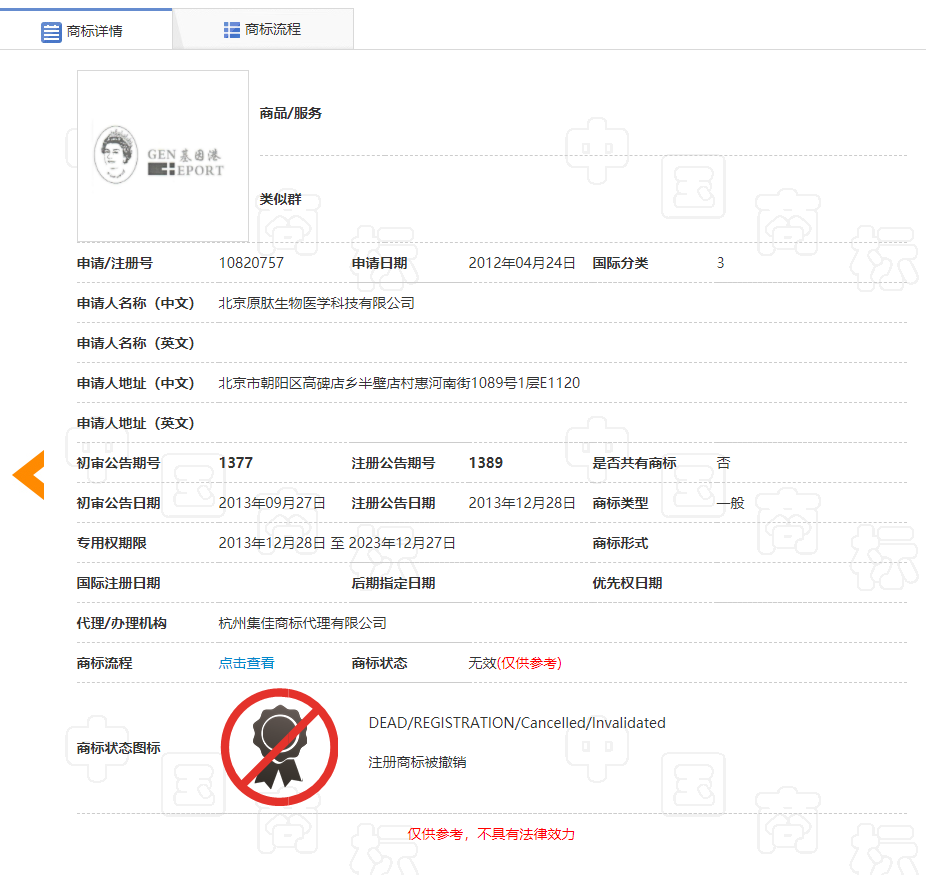Select the applicant address text in Chaoyang district
This screenshot has height=875, width=926.
coord(399,383)
